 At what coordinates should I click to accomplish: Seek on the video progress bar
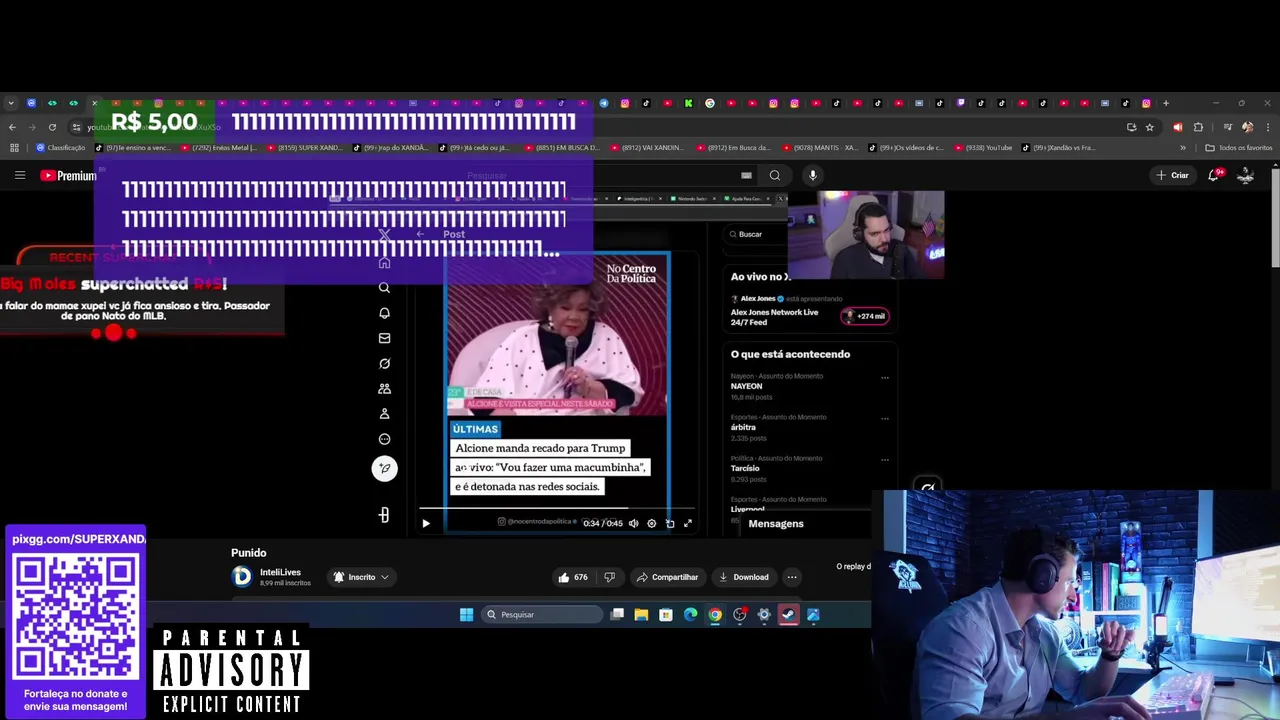click(x=555, y=509)
